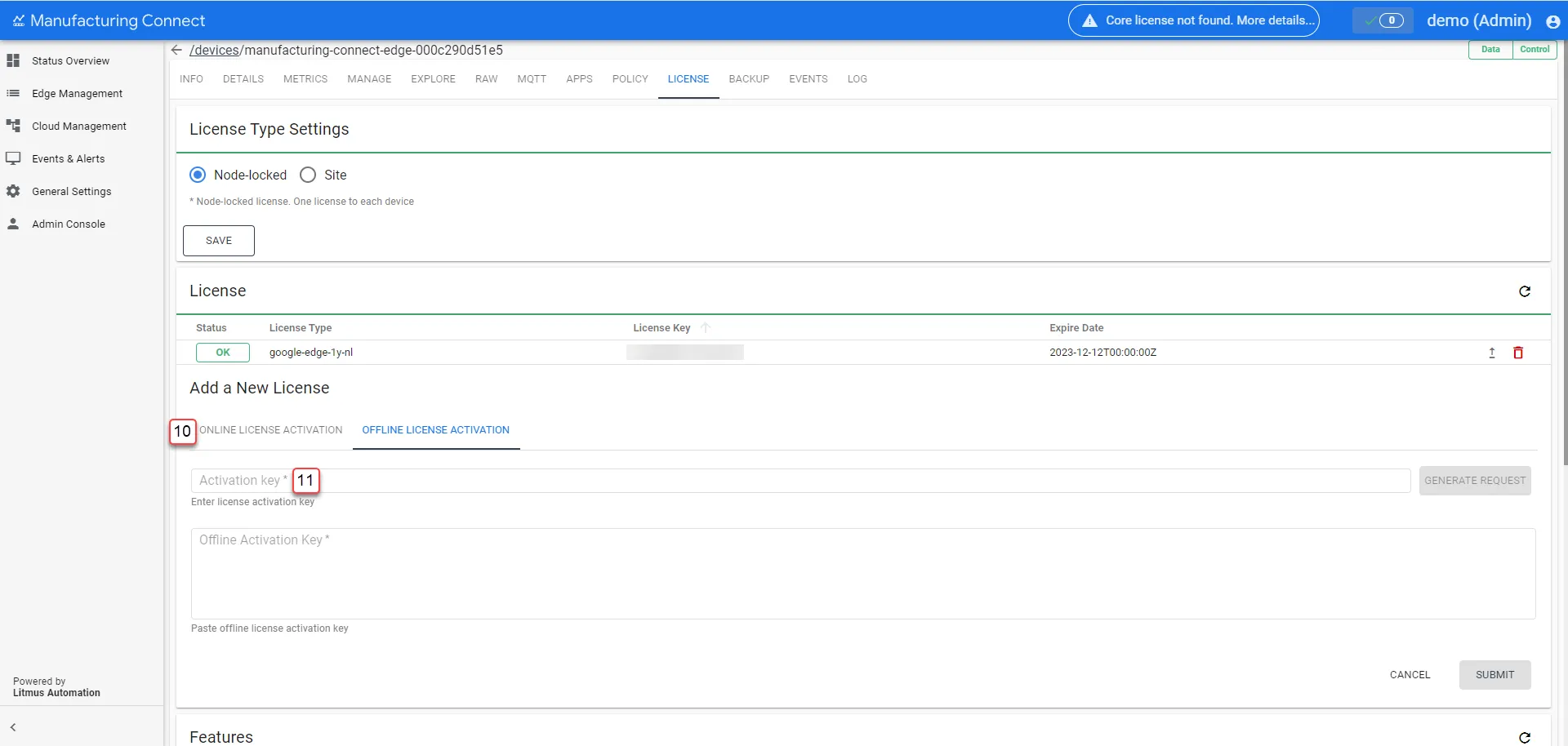This screenshot has height=746, width=1568.
Task: Switch to Data mode
Action: 1490,50
